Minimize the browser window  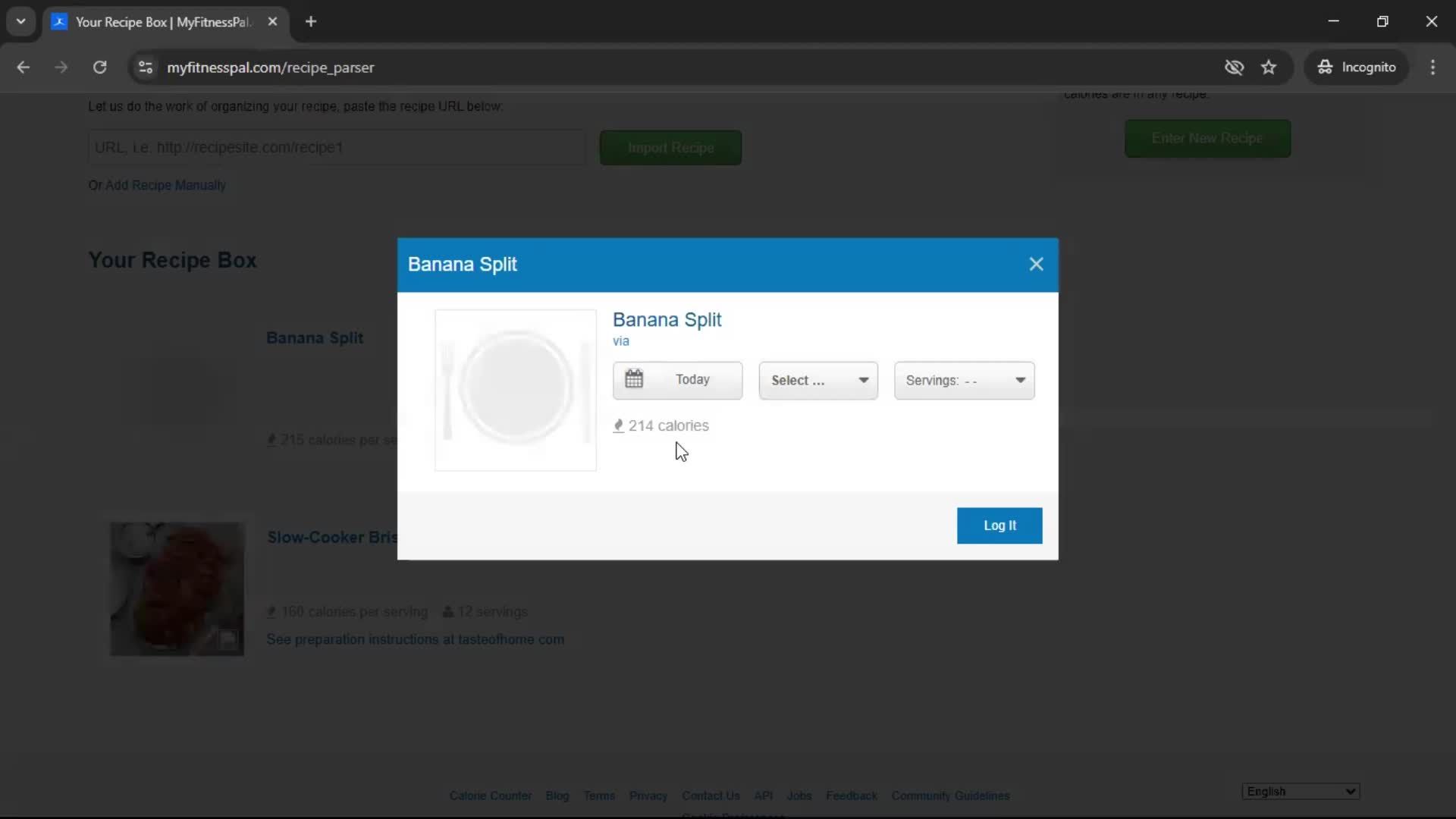tap(1334, 21)
